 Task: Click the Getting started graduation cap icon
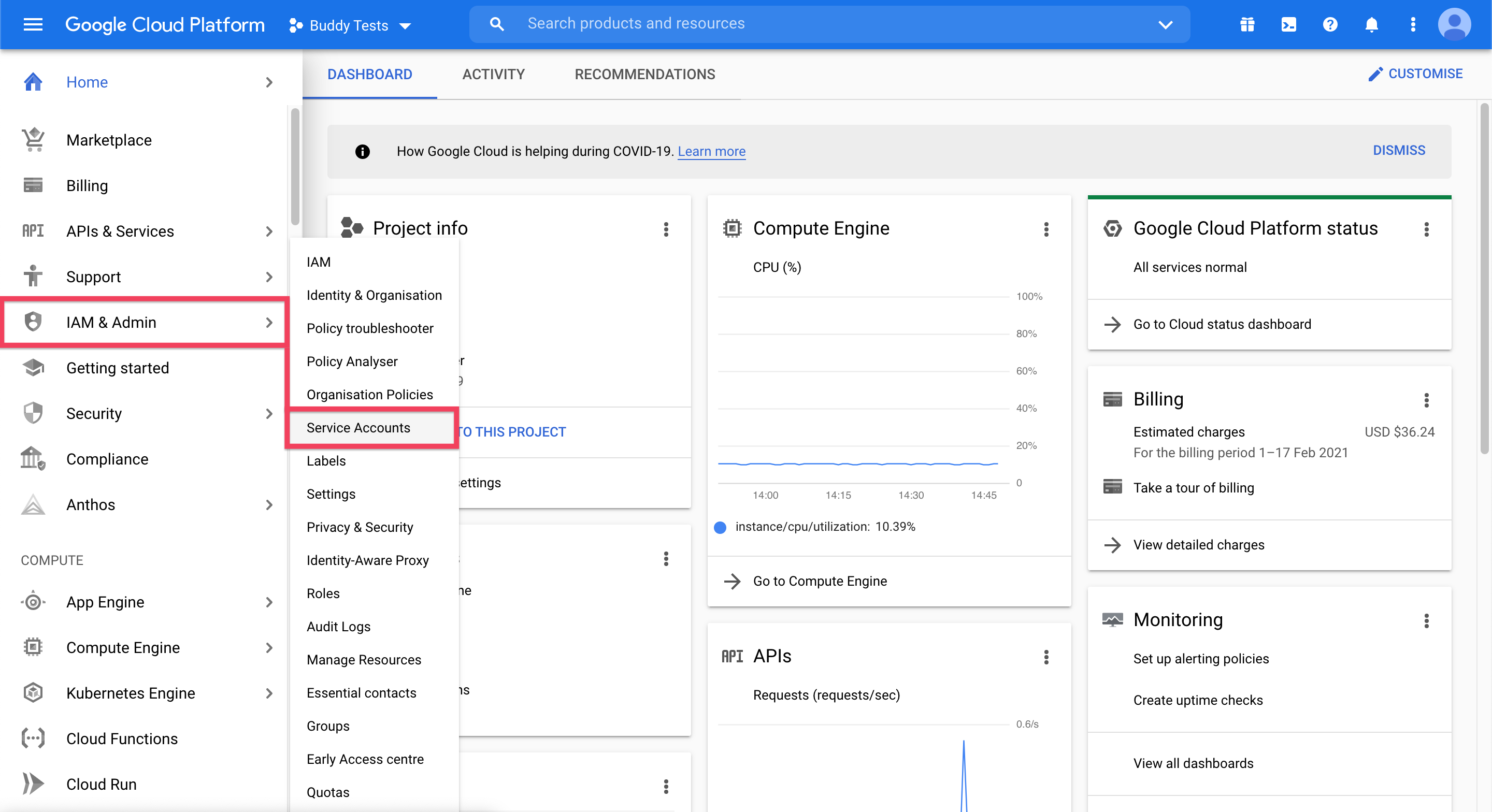point(33,368)
